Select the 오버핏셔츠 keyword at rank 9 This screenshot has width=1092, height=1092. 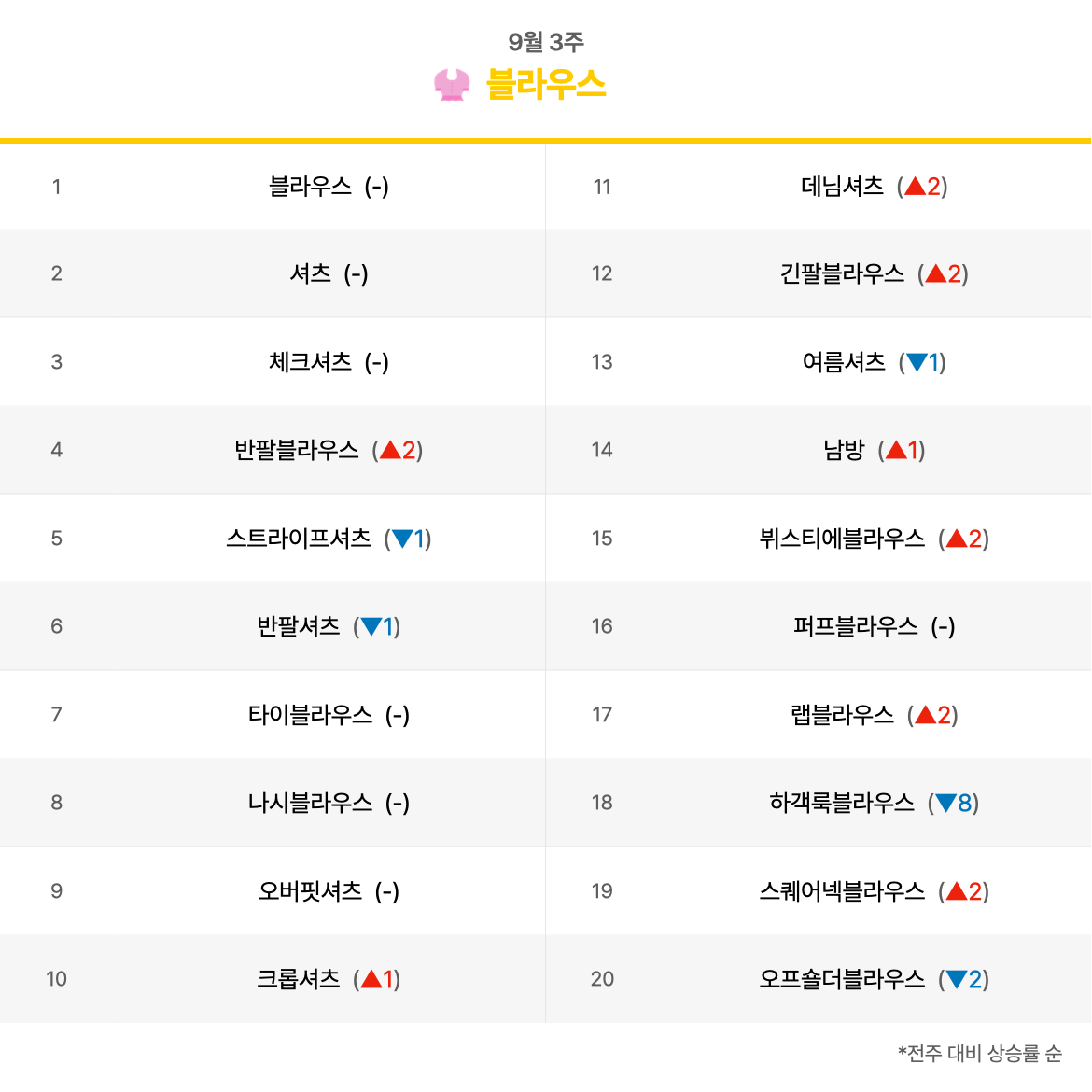(310, 890)
